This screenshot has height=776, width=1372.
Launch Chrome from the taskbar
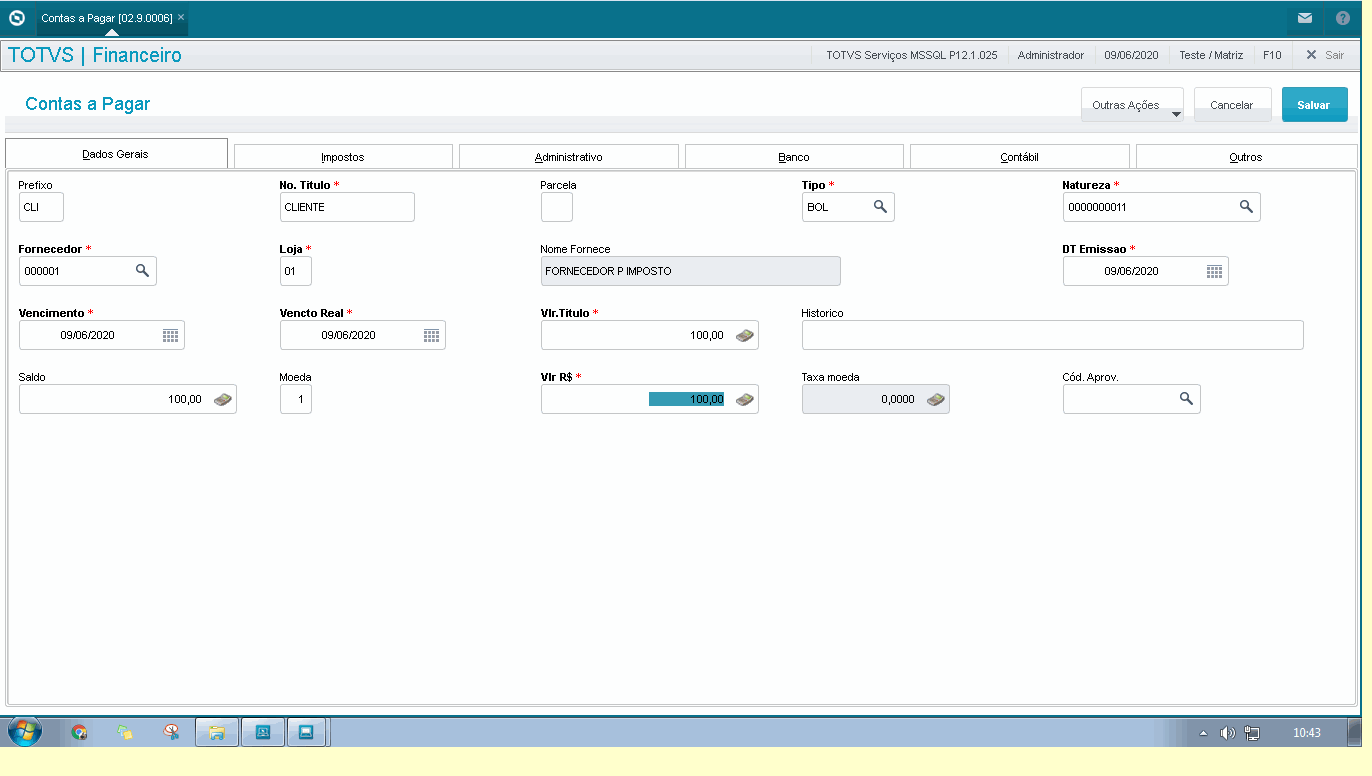(x=79, y=732)
